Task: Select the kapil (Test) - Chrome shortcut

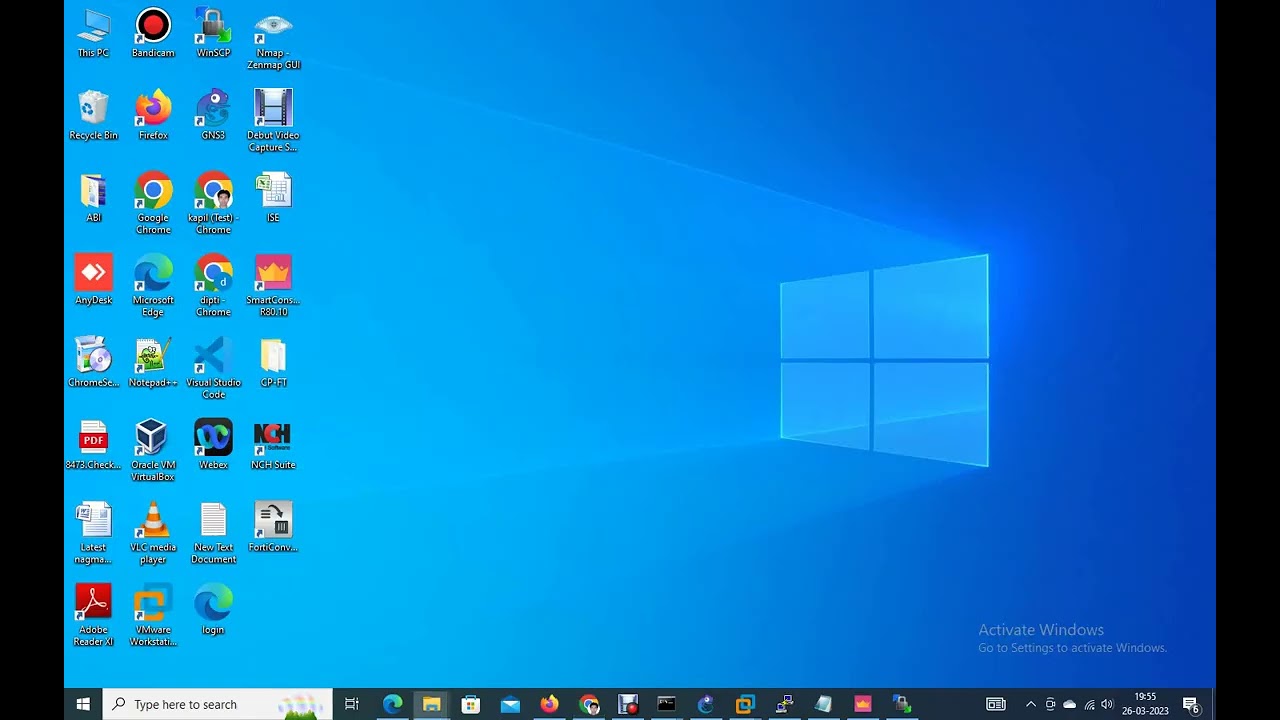Action: point(213,203)
